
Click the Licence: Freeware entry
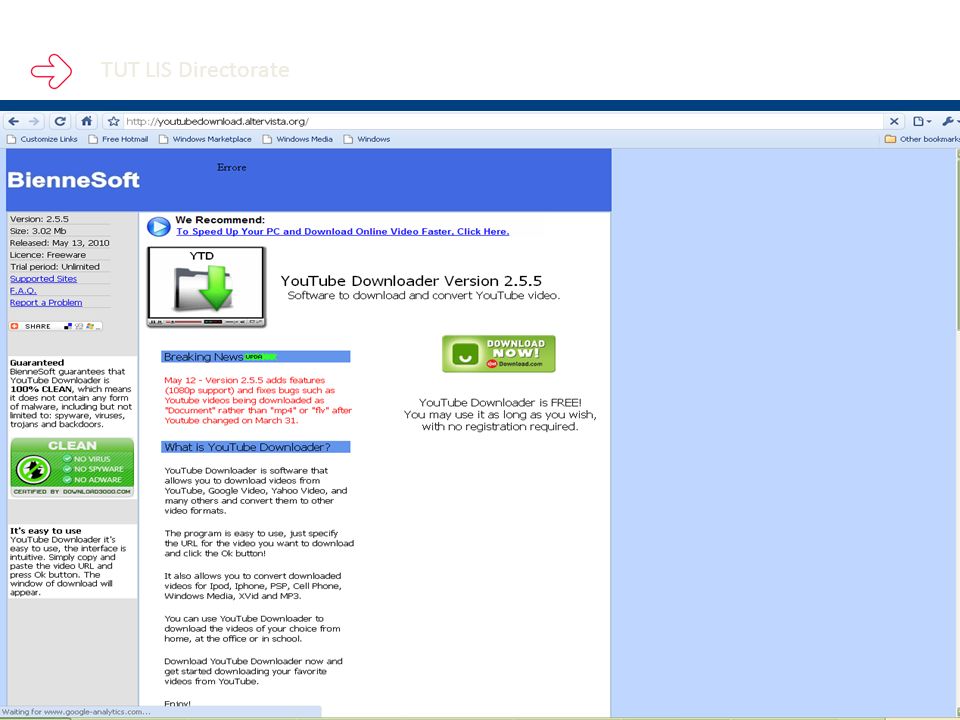click(x=48, y=255)
